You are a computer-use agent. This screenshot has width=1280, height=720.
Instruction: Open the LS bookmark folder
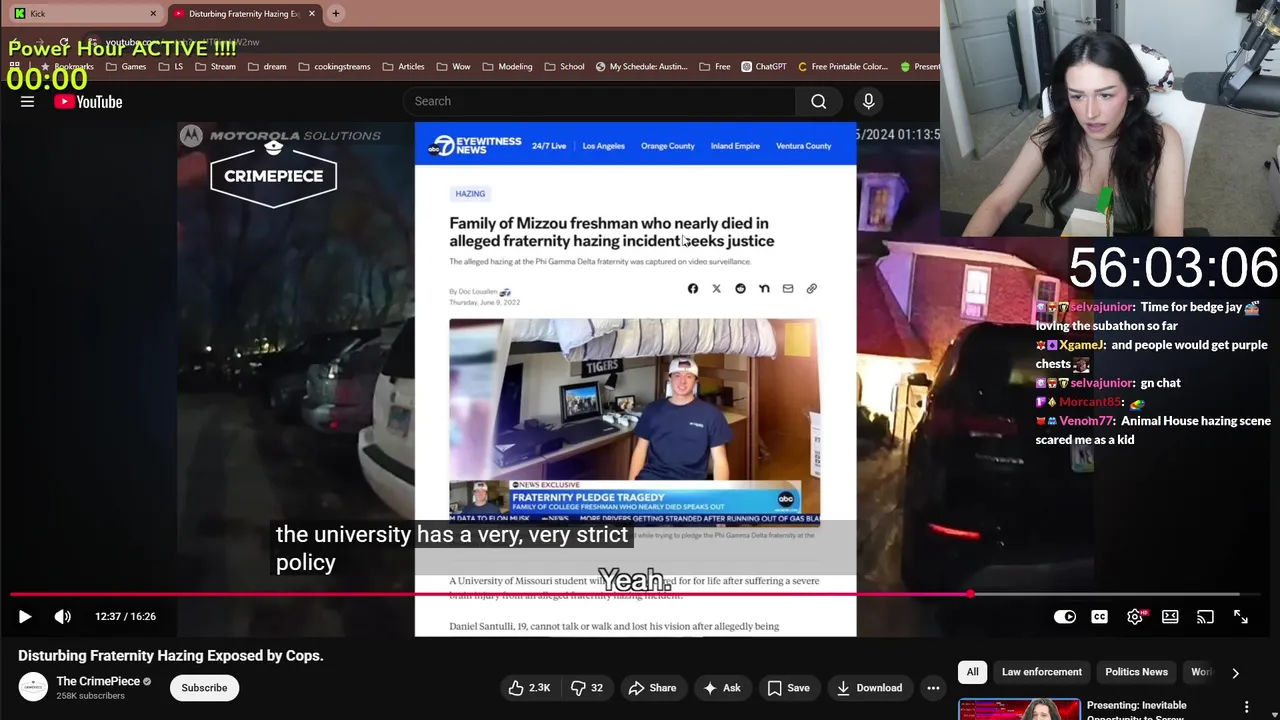point(171,67)
